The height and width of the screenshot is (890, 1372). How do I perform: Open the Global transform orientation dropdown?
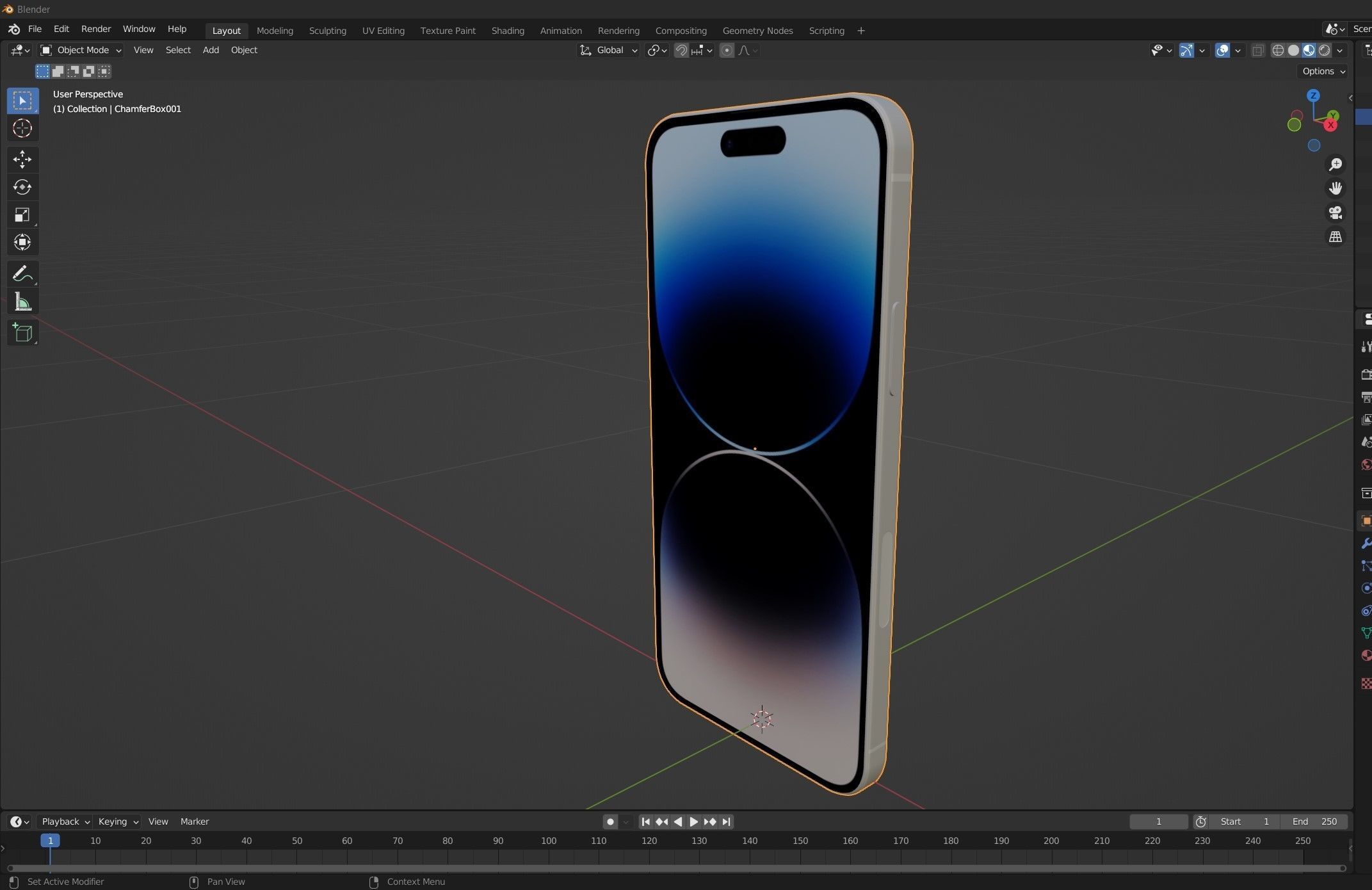[x=608, y=50]
